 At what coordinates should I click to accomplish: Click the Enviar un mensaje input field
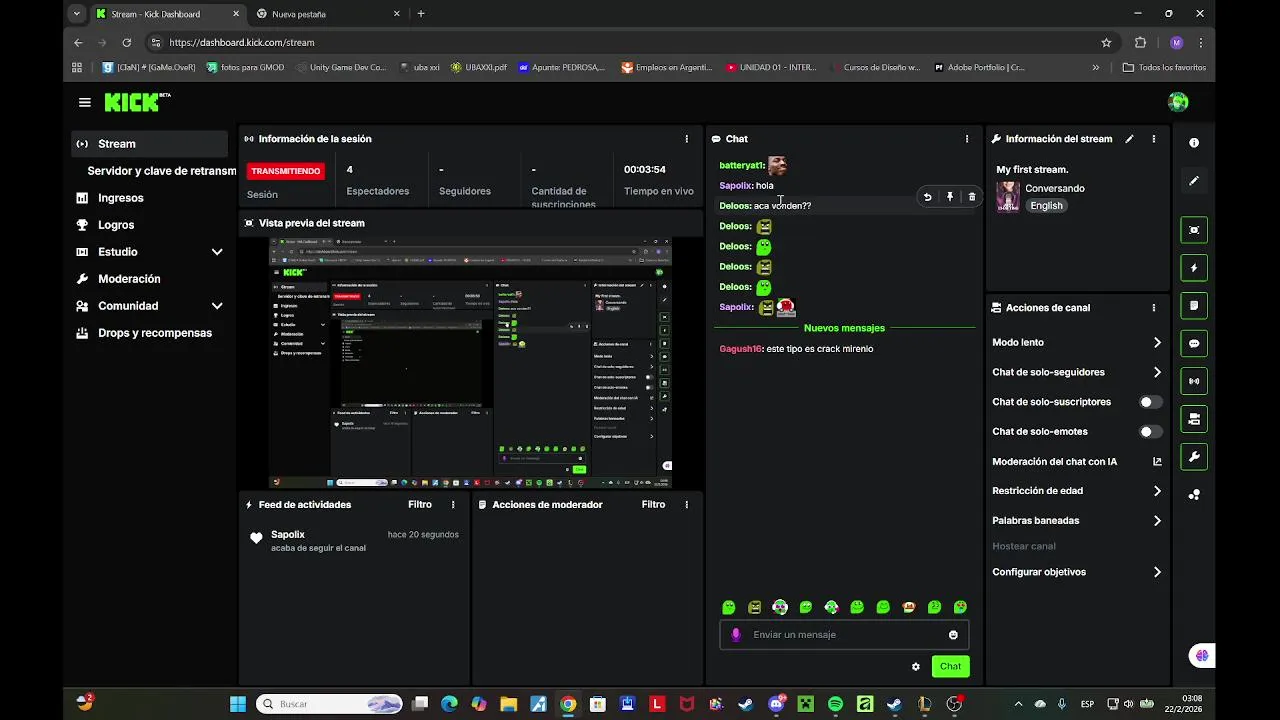click(x=843, y=635)
